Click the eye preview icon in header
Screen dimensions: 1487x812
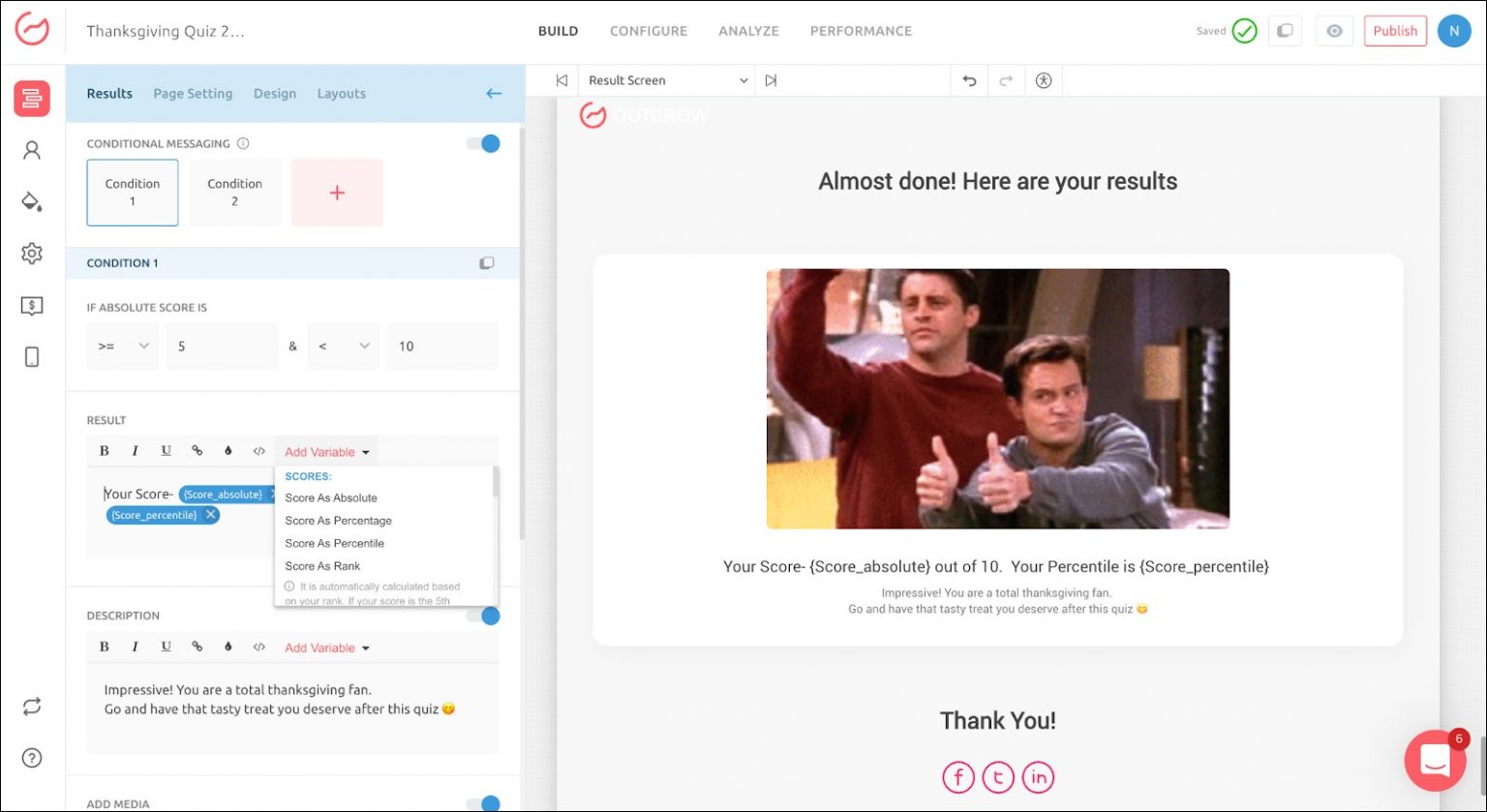pos(1334,31)
